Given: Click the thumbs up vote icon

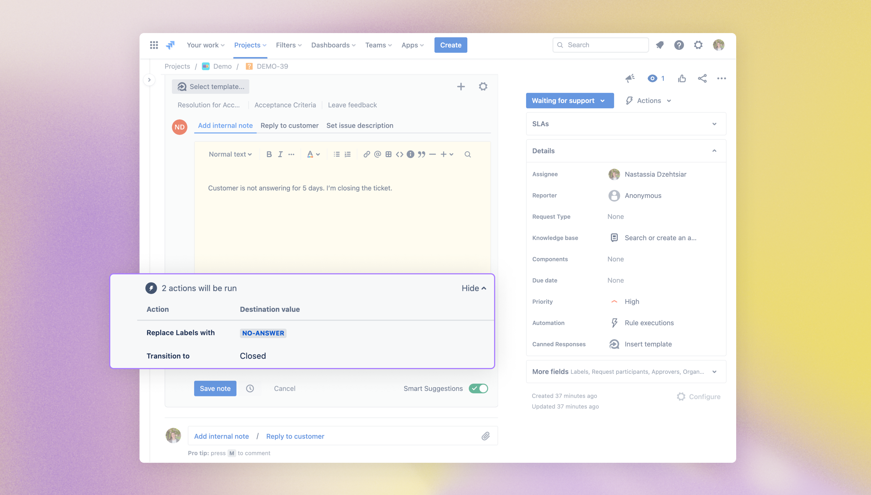Looking at the screenshot, I should (x=682, y=78).
